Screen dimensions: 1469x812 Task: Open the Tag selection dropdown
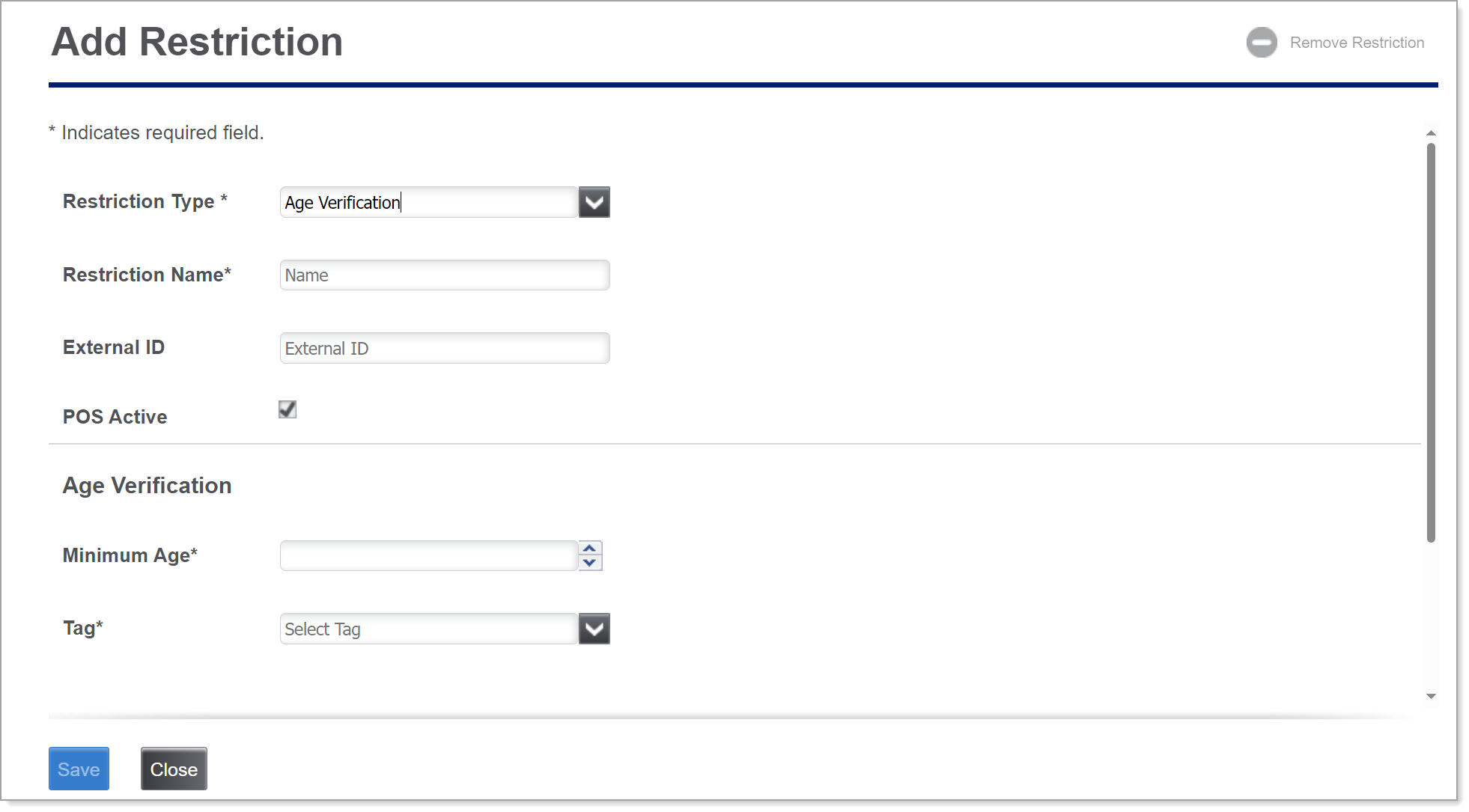[596, 628]
